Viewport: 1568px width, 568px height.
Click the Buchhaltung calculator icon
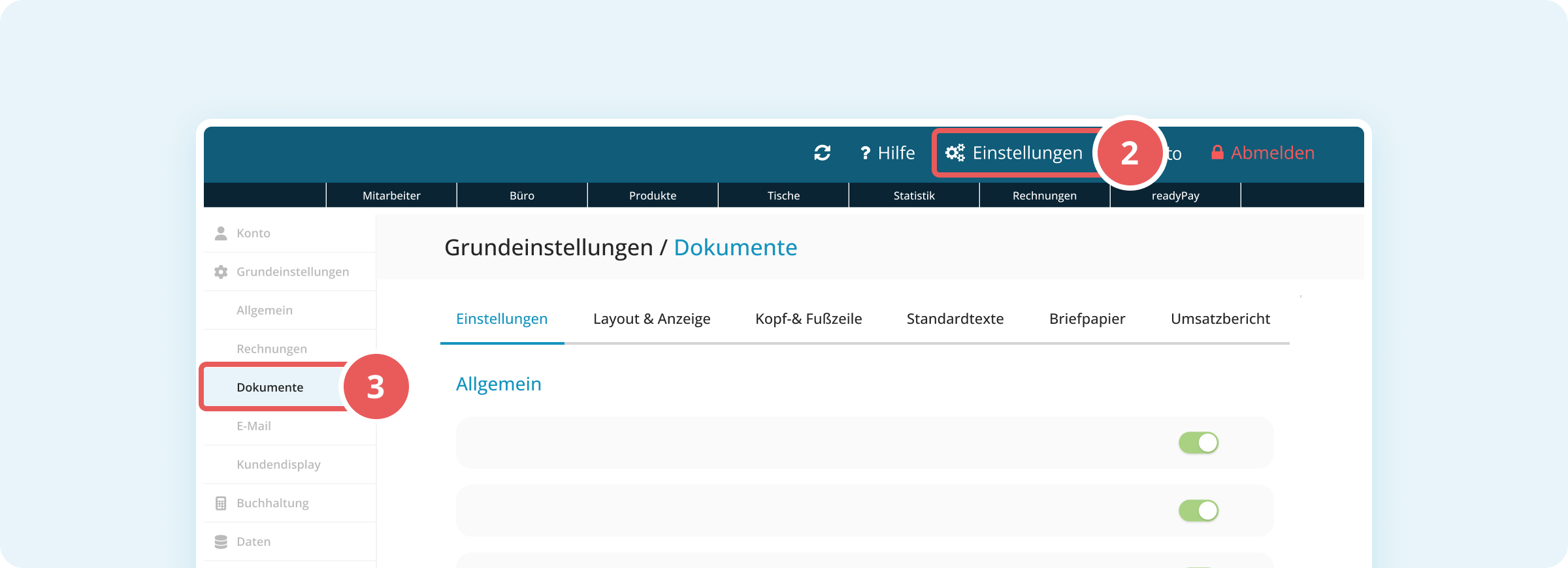point(221,503)
